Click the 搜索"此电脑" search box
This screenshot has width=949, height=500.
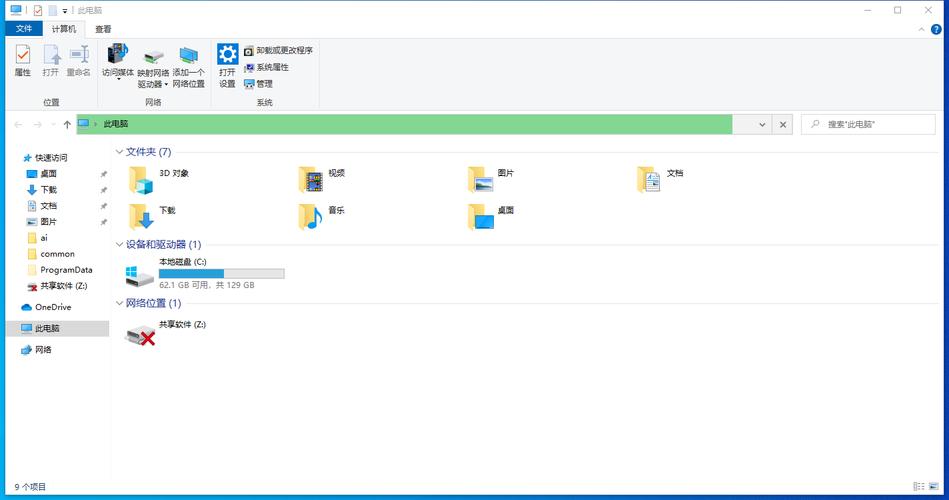tap(868, 124)
